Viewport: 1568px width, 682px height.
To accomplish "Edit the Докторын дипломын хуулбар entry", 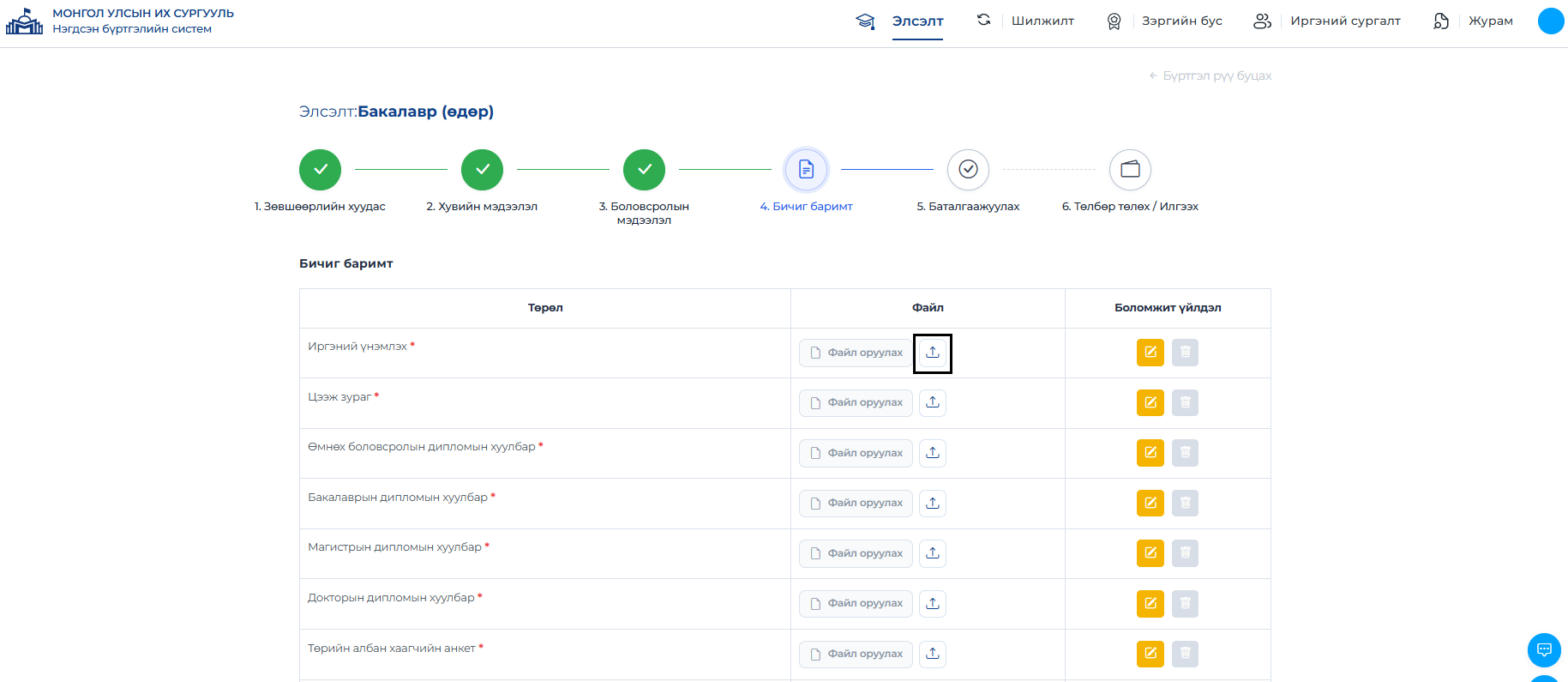I will click(1150, 603).
